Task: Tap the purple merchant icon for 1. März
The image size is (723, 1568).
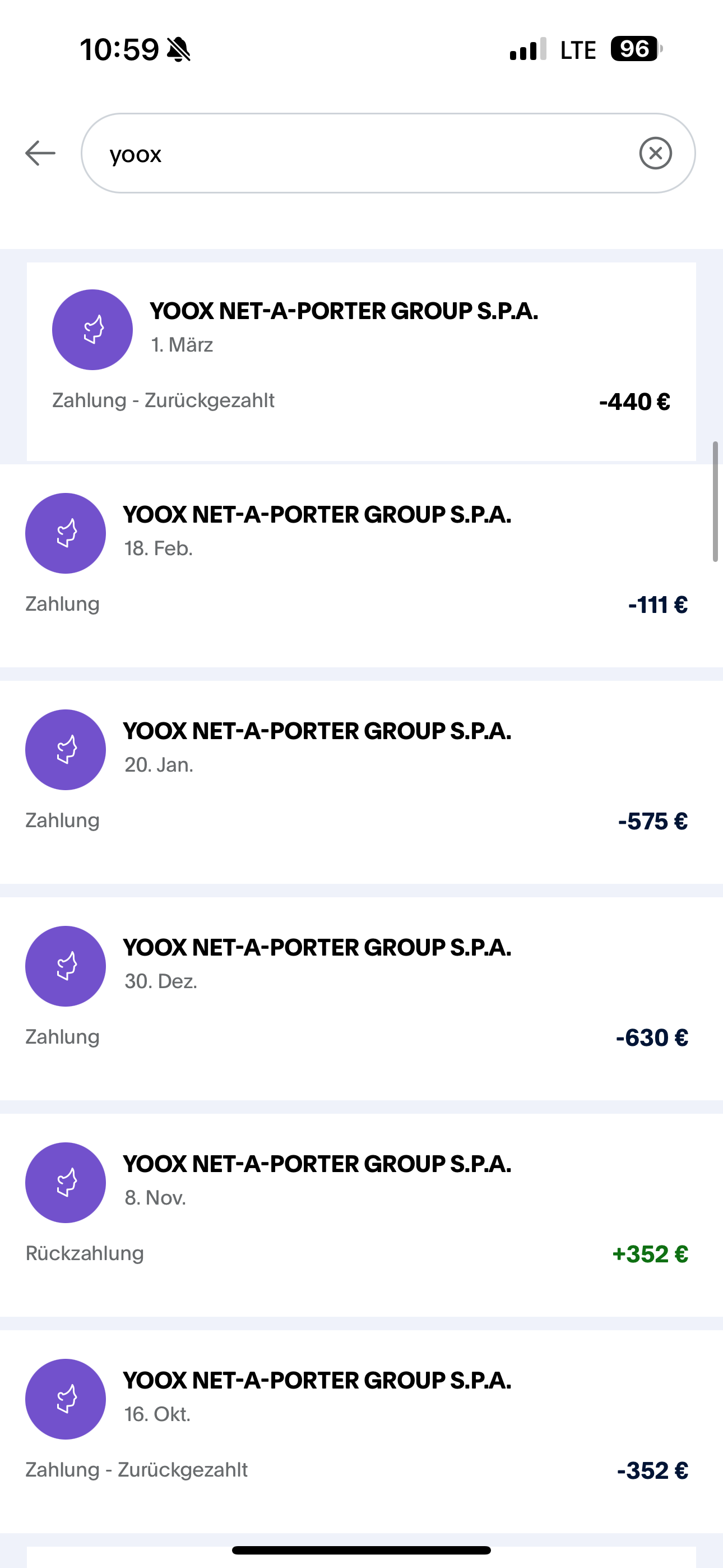Action: (92, 329)
